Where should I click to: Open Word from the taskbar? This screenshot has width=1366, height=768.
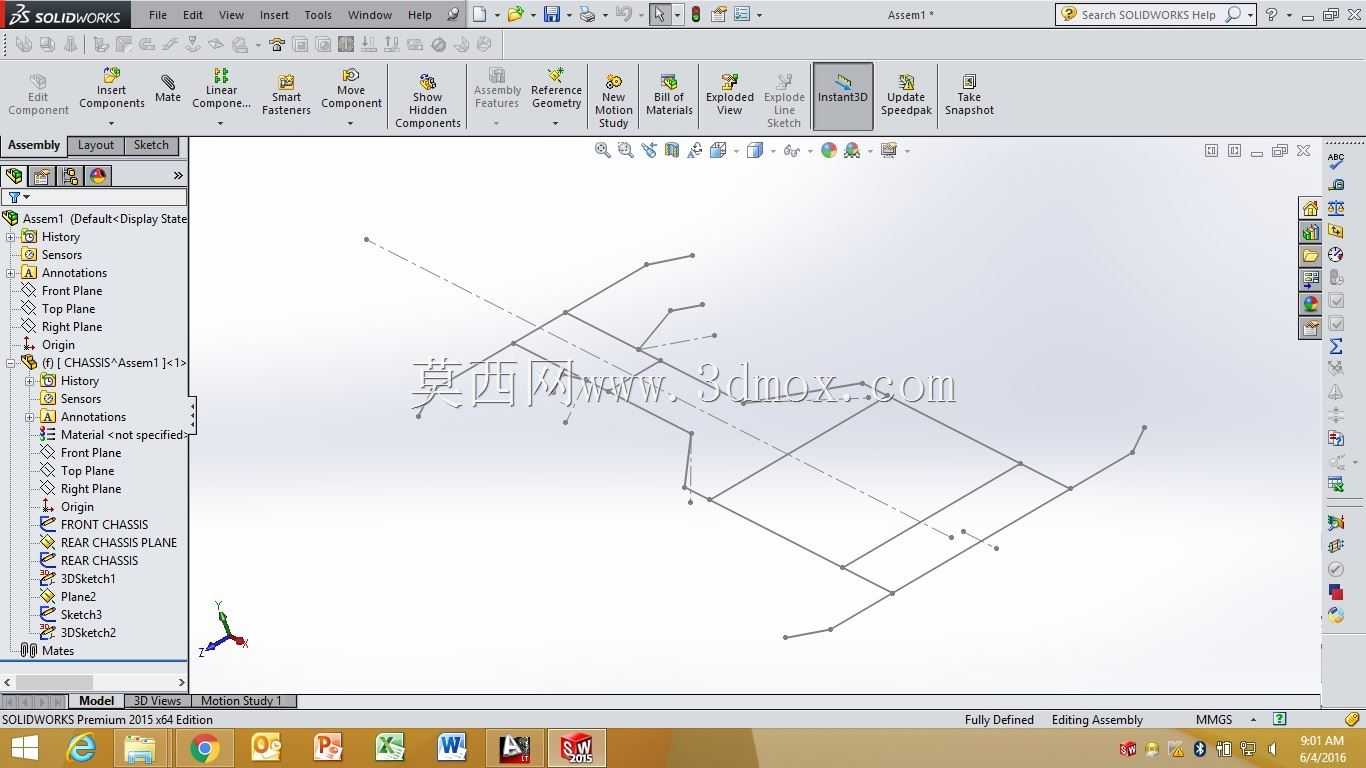pyautogui.click(x=452, y=747)
